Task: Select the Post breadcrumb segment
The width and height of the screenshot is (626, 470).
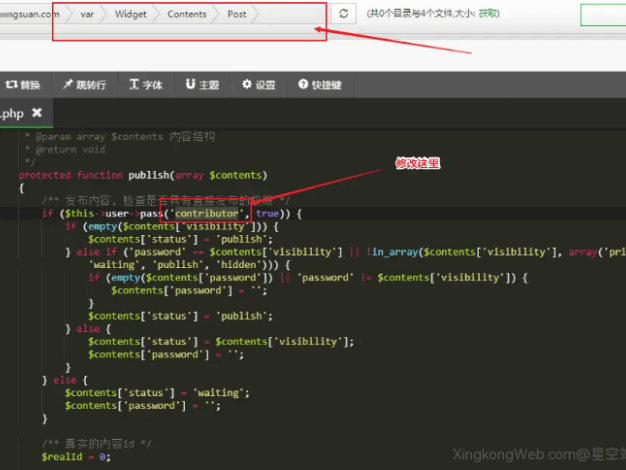Action: 237,14
